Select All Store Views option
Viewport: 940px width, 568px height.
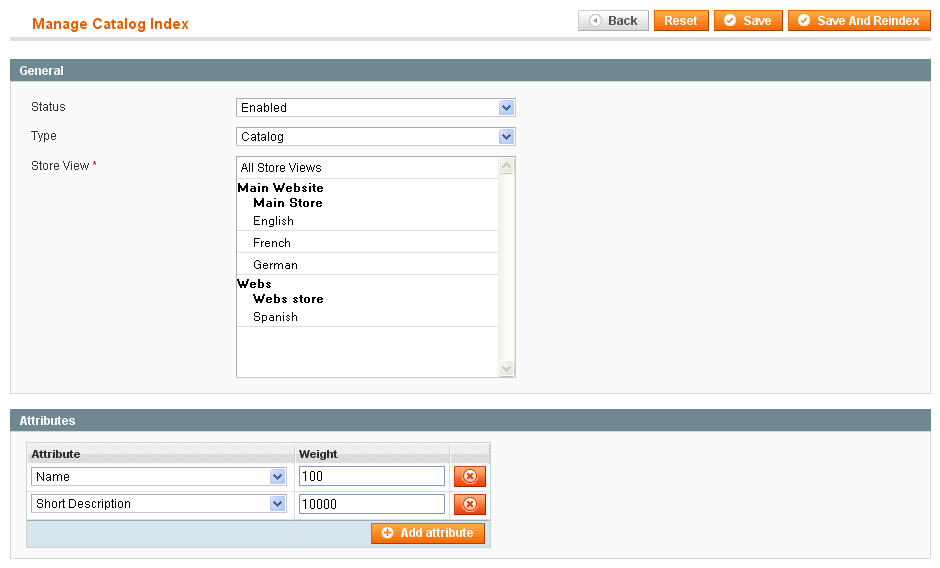click(x=281, y=168)
